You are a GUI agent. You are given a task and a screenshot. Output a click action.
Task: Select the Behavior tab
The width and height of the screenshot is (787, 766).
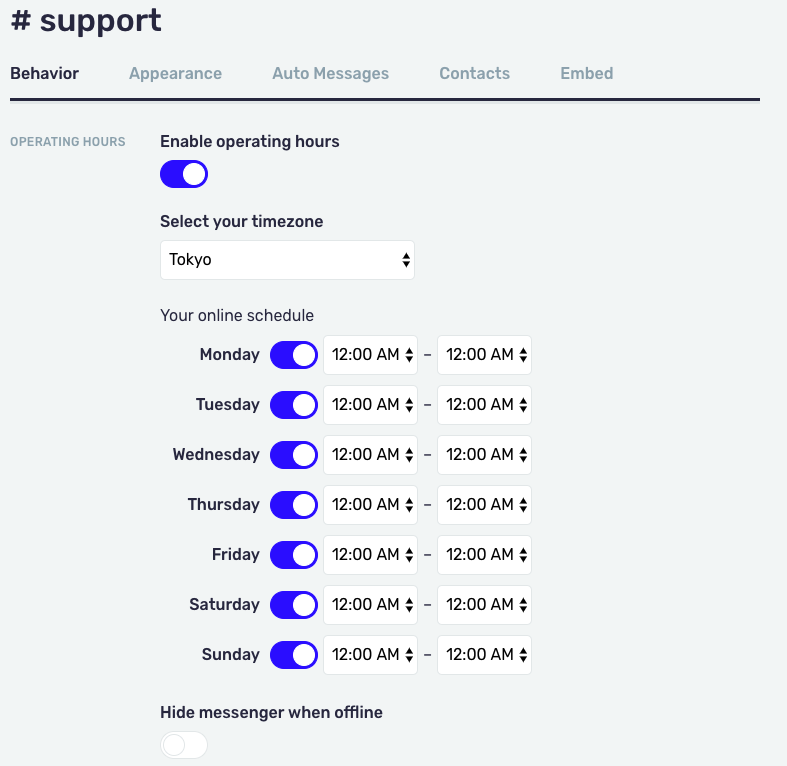click(44, 73)
